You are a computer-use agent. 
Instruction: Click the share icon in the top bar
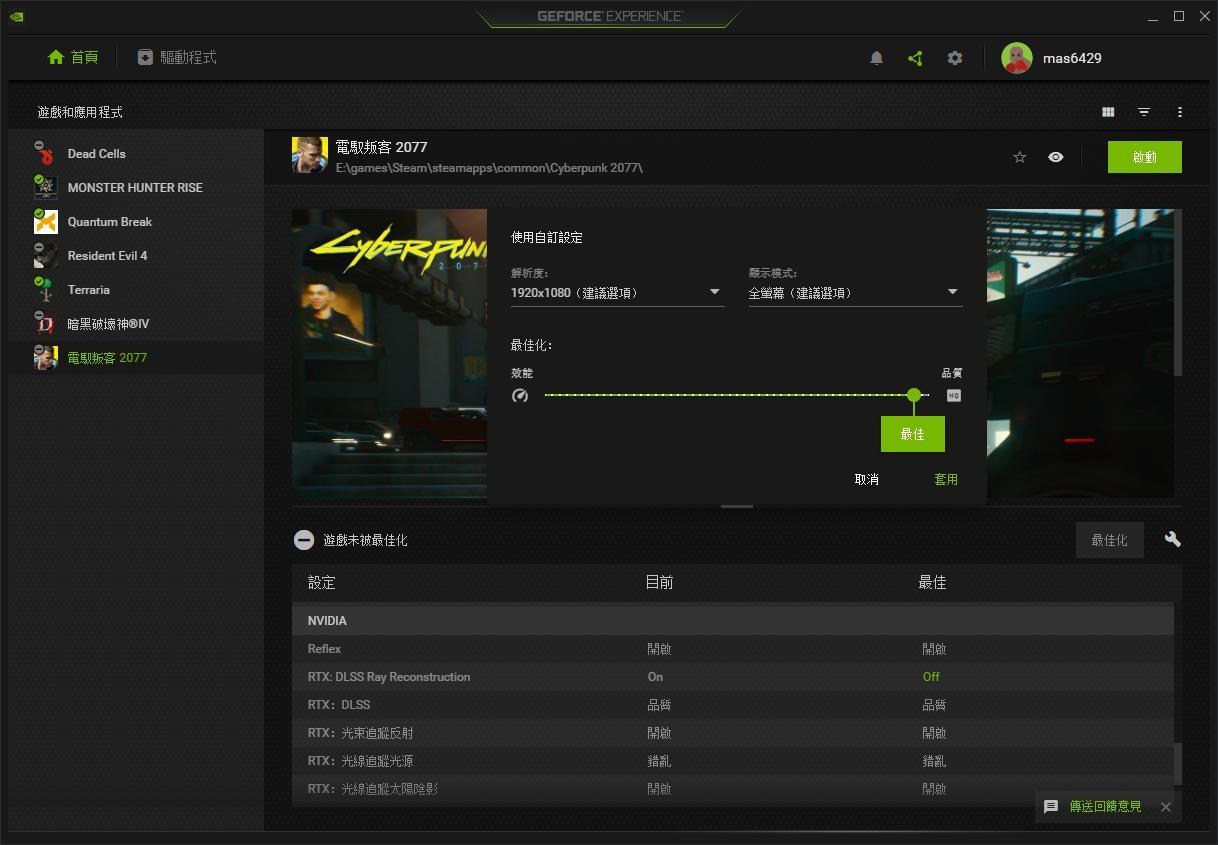click(914, 58)
